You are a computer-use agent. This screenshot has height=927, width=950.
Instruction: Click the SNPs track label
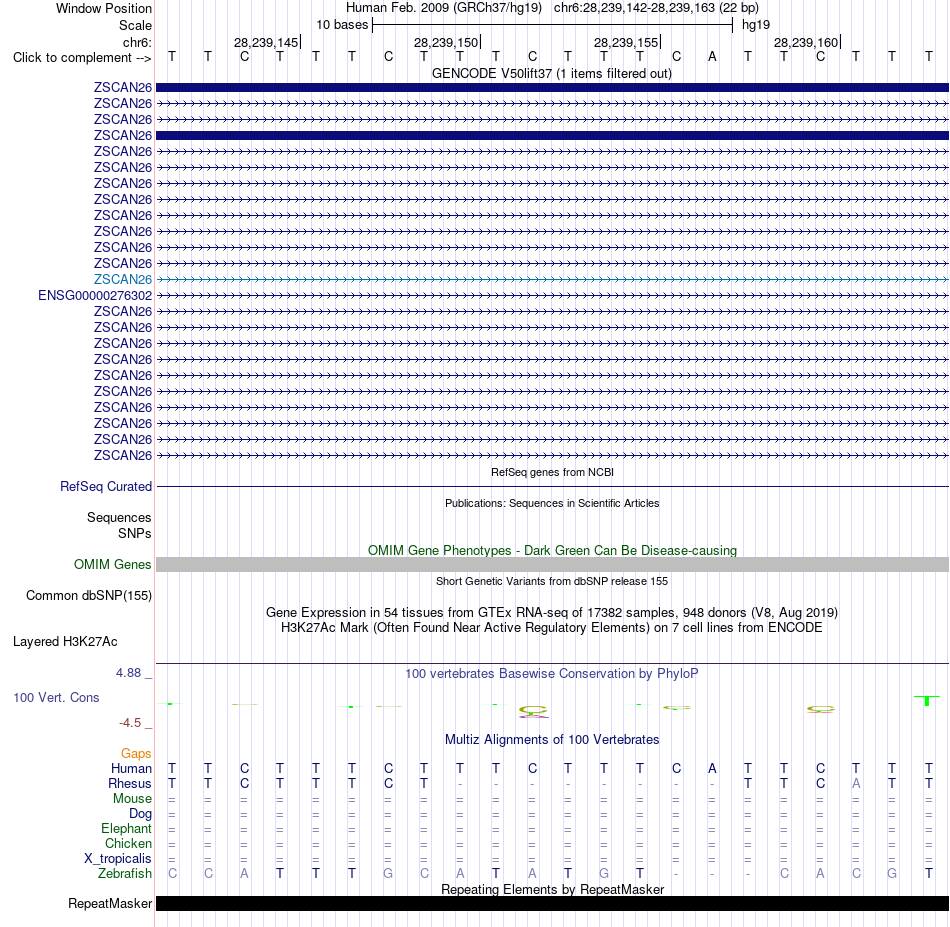pyautogui.click(x=135, y=533)
